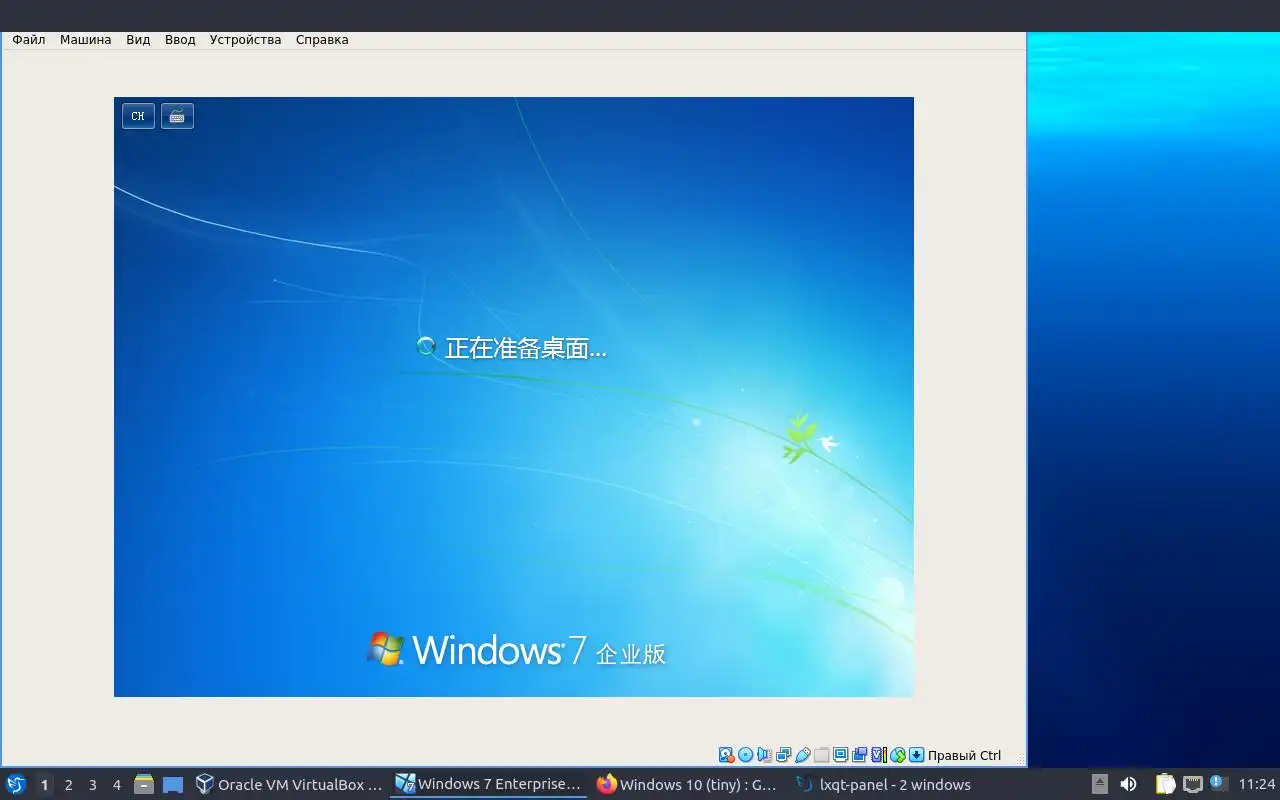This screenshot has width=1280, height=800.
Task: Click the removable media eject tray icon
Action: coord(1099,784)
